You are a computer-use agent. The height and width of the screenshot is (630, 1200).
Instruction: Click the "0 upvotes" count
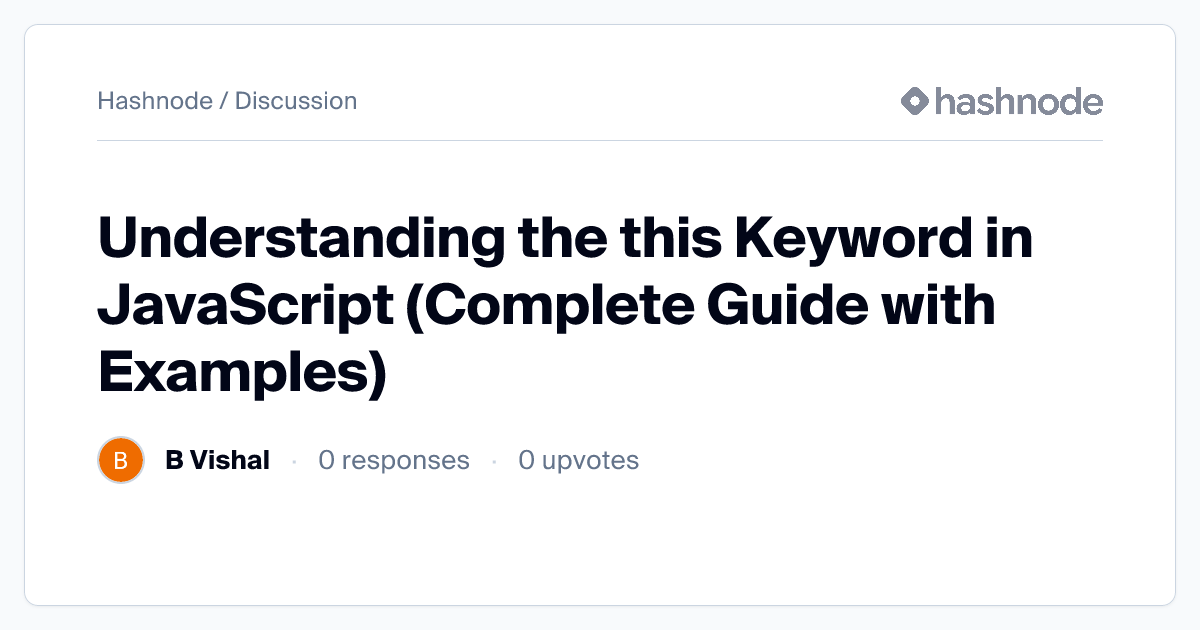point(578,460)
